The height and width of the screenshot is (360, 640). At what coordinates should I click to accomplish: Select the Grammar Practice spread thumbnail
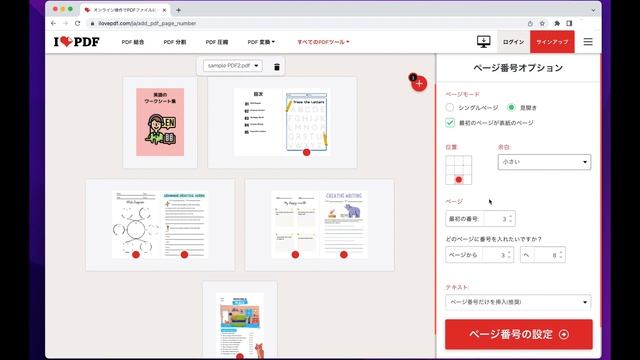click(160, 224)
